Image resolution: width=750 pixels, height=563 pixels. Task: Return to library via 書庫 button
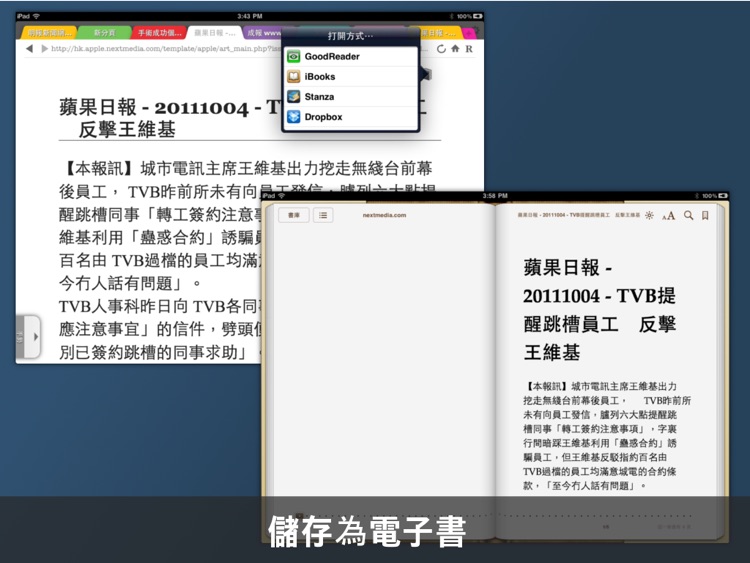[294, 215]
